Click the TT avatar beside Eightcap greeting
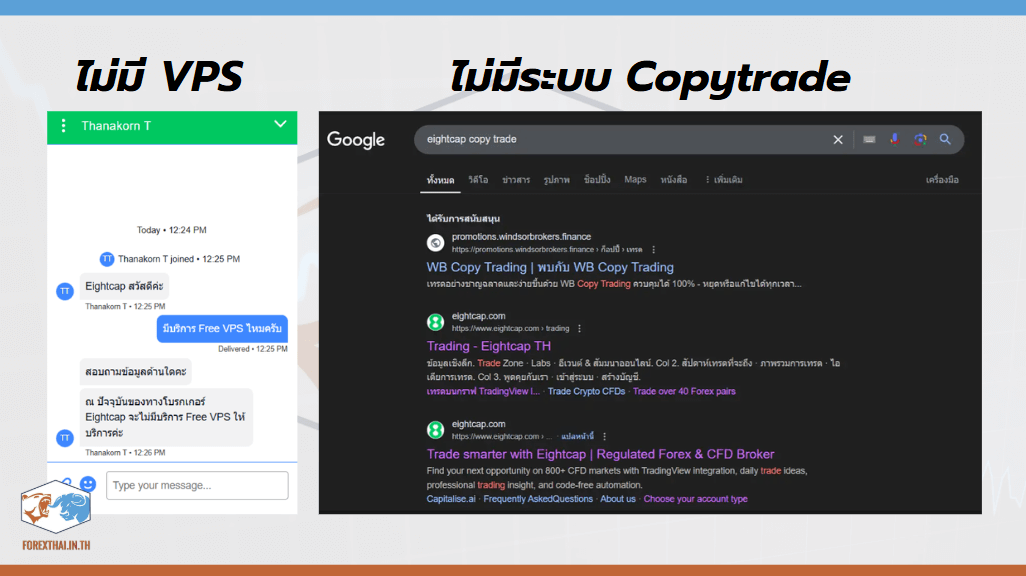Image resolution: width=1026 pixels, height=576 pixels. click(65, 291)
